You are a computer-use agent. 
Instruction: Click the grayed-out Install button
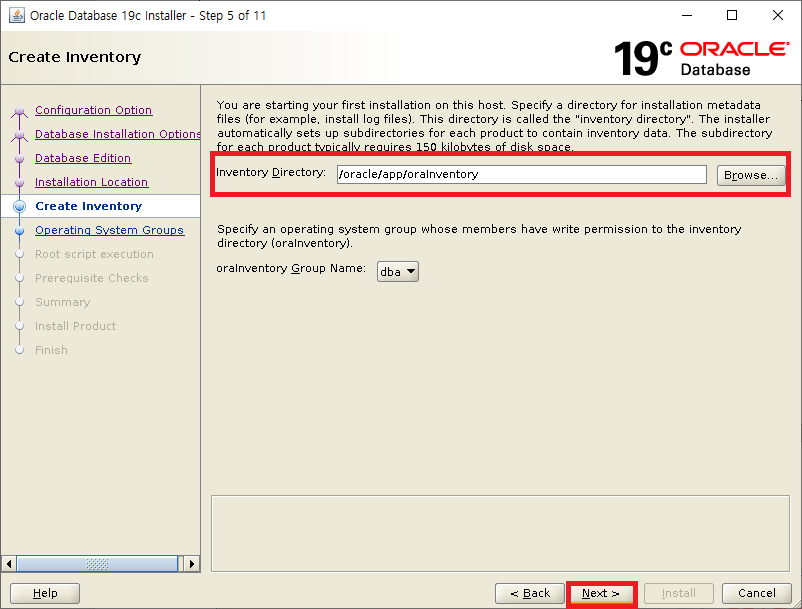coord(679,593)
